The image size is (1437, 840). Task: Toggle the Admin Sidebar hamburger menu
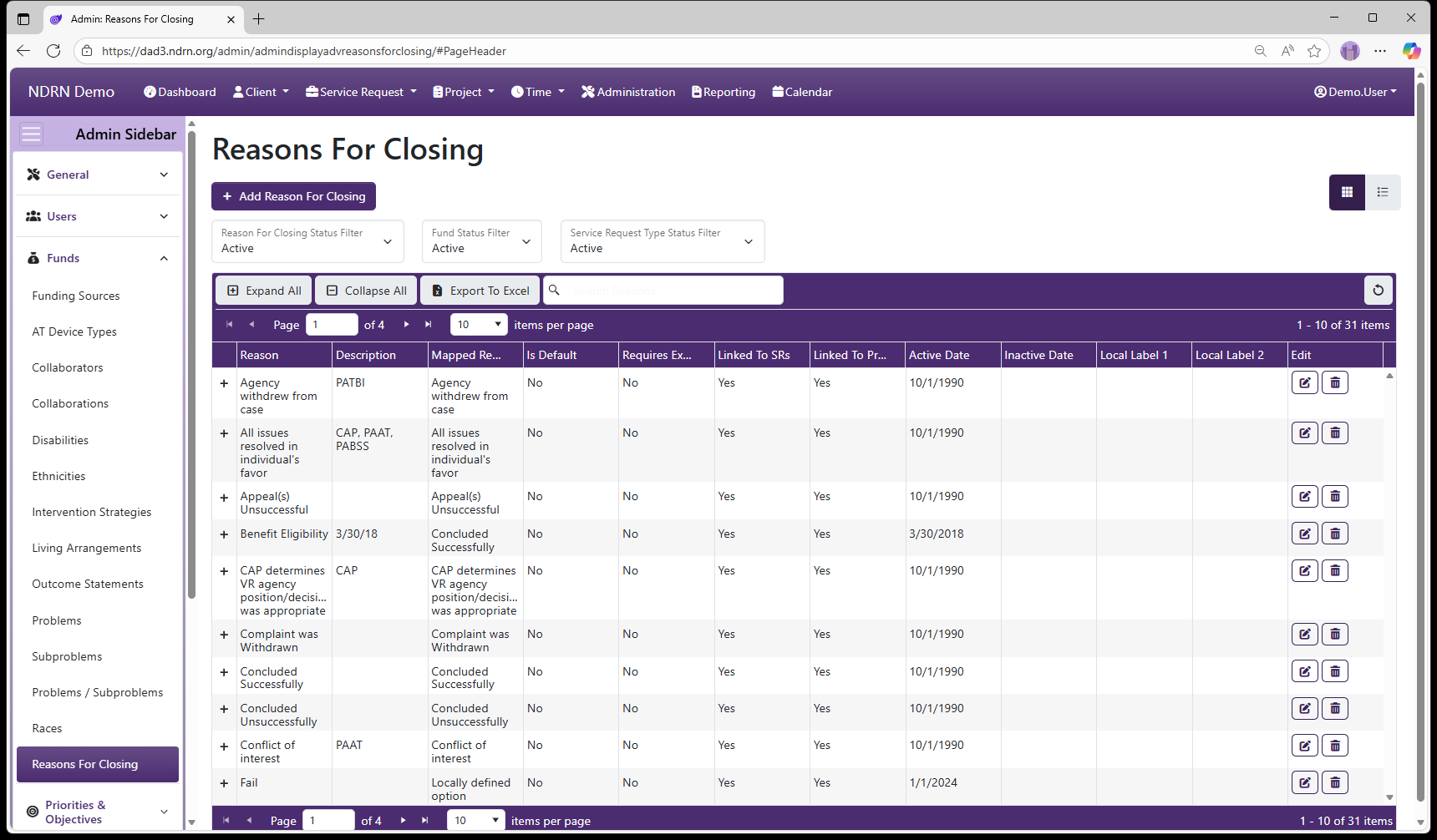click(x=31, y=134)
